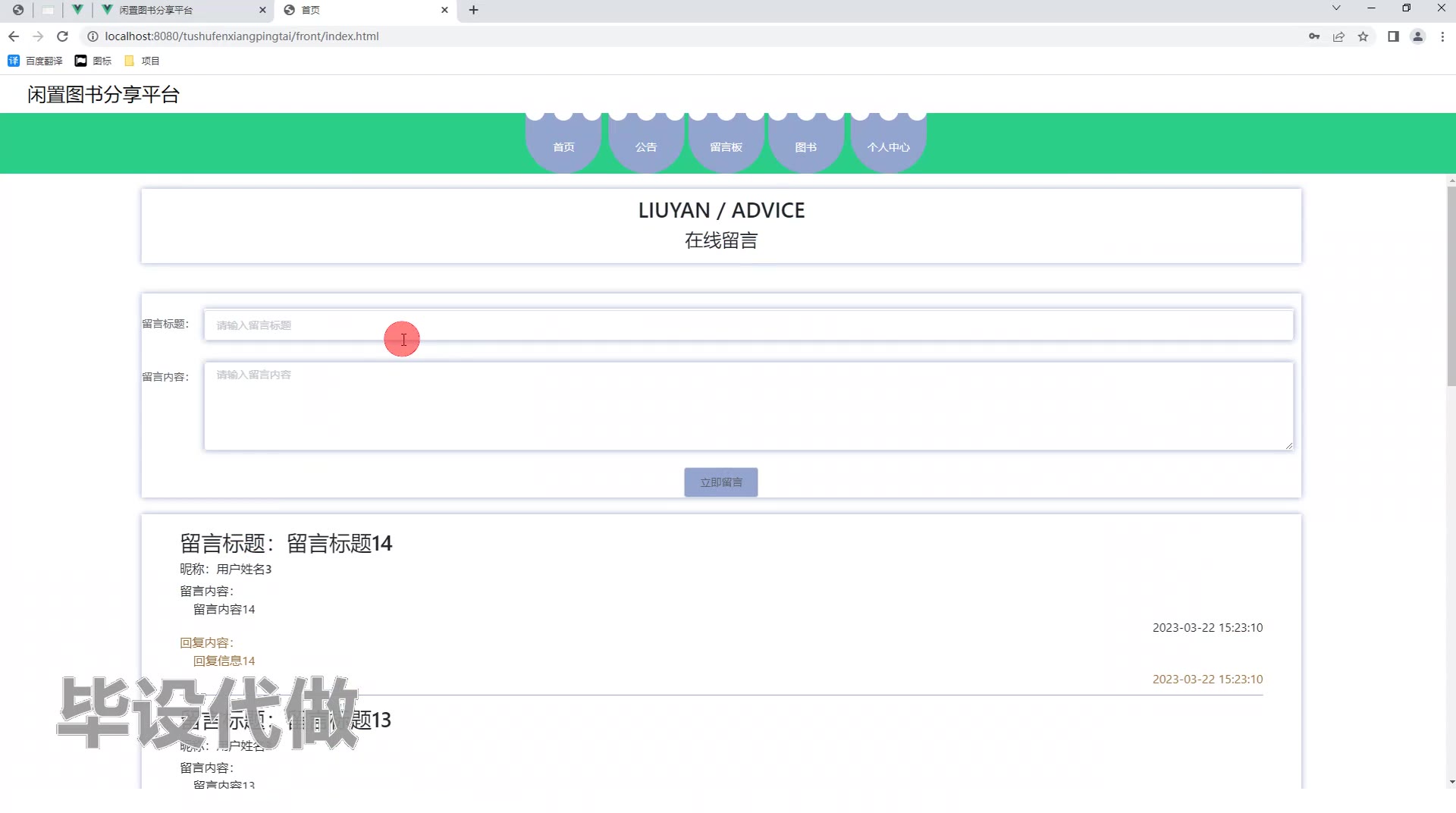Reload the current page
The width and height of the screenshot is (1456, 813).
63,36
